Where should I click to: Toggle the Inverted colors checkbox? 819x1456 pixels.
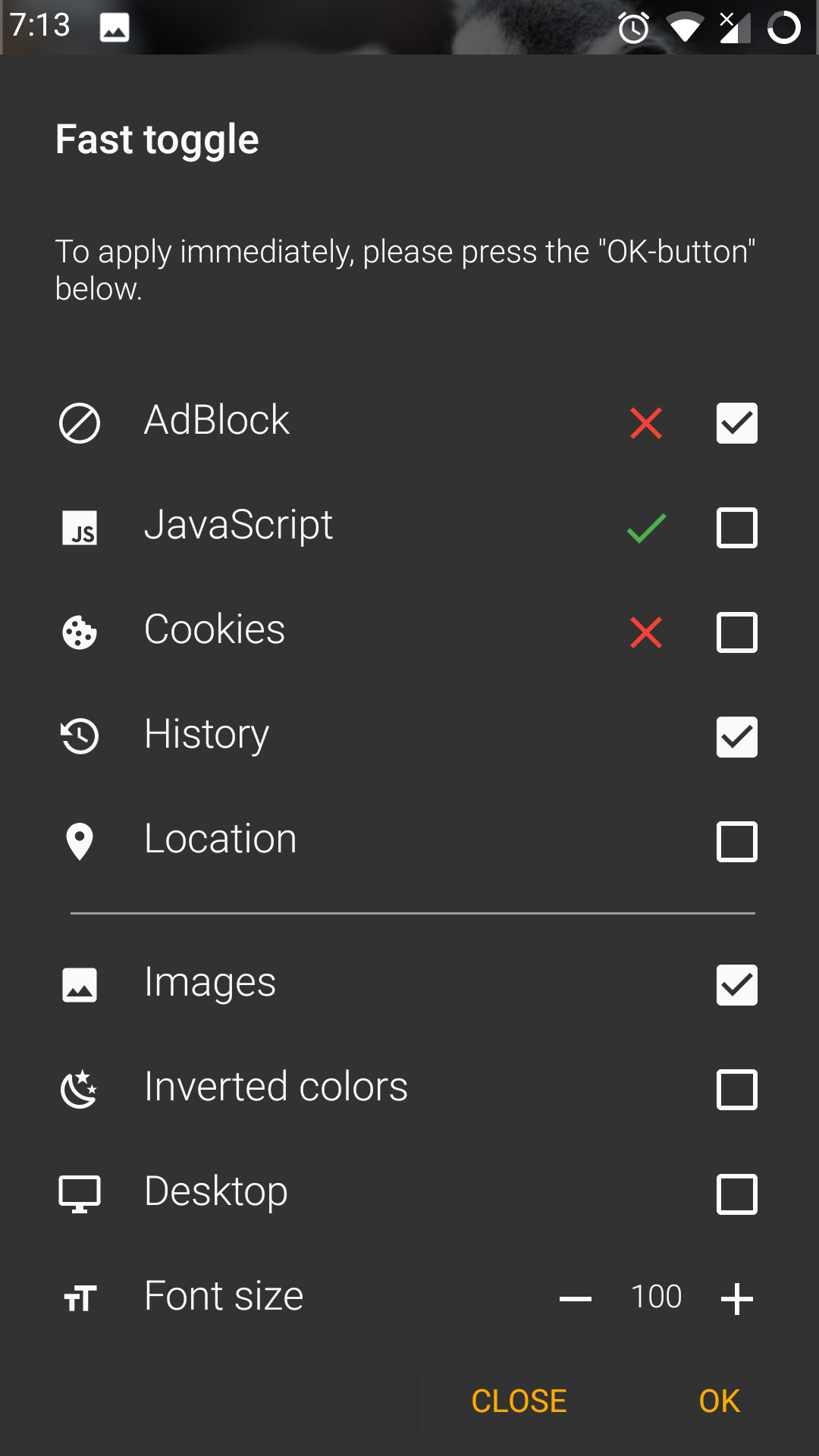point(737,1090)
